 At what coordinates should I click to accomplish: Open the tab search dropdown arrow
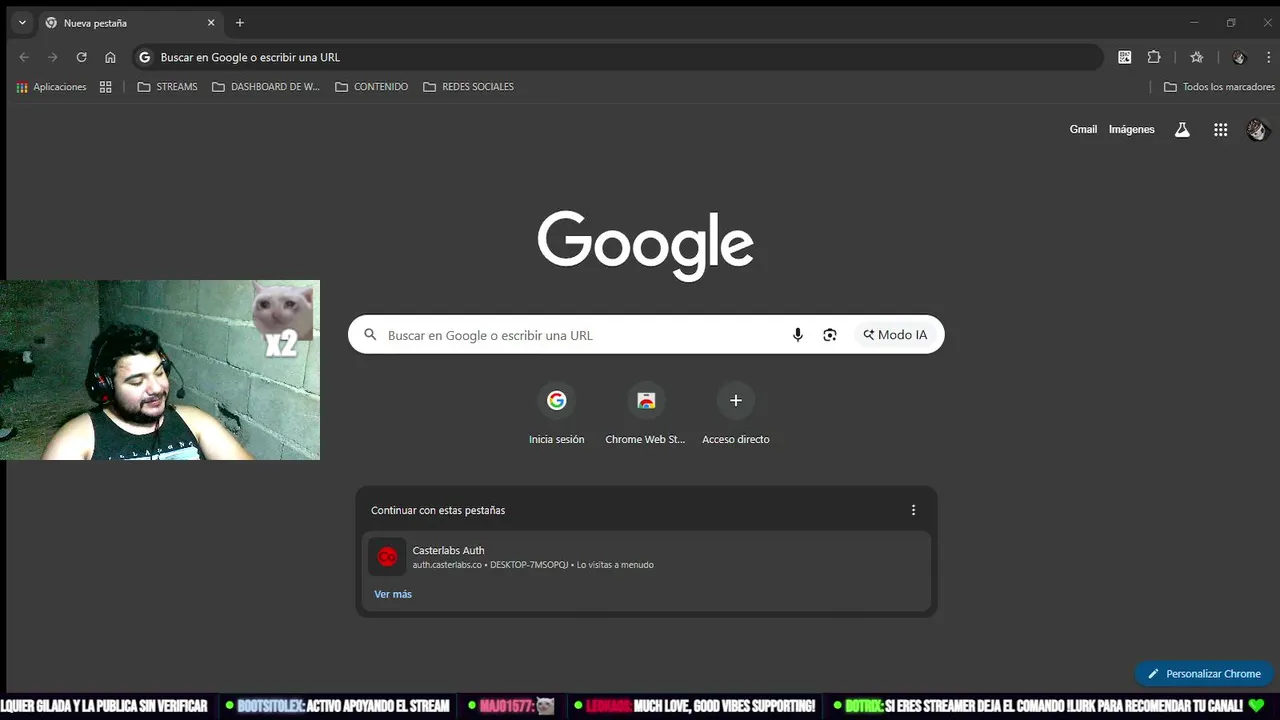coord(22,23)
